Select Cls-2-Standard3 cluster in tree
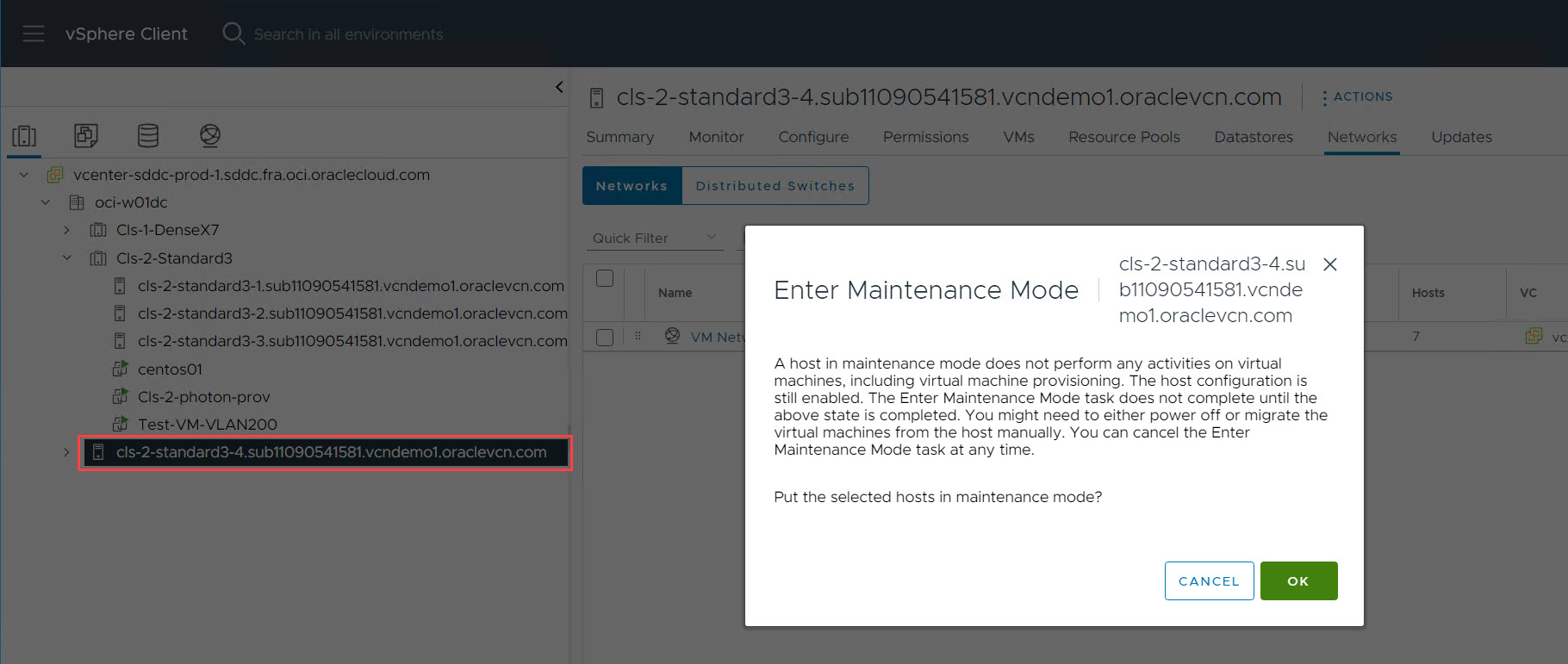Image resolution: width=1568 pixels, height=664 pixels. pos(174,258)
